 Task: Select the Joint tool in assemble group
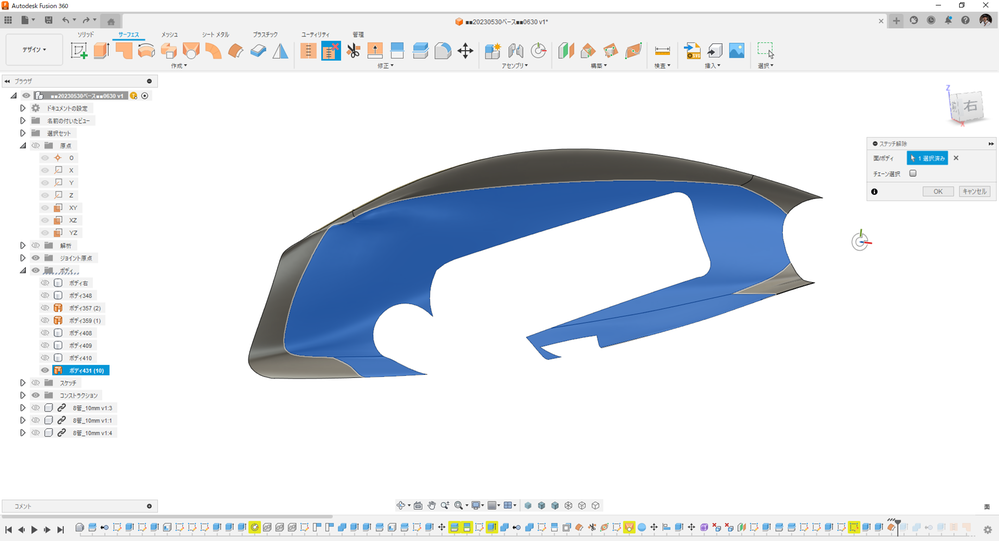[515, 51]
